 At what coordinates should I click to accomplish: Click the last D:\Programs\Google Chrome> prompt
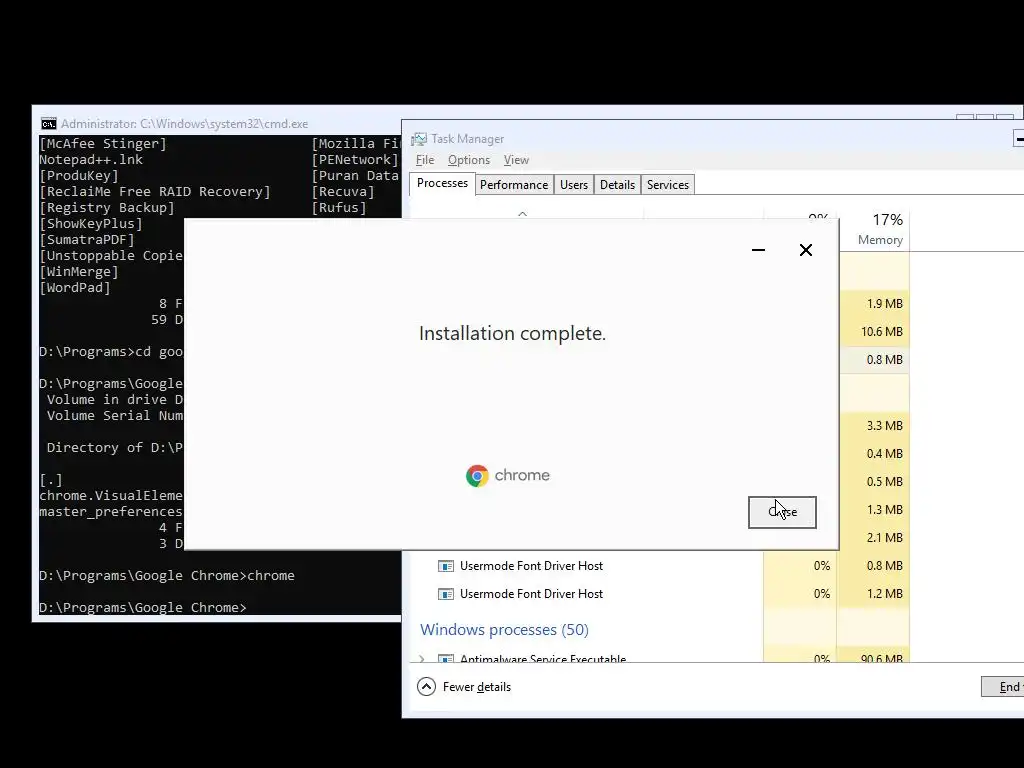pyautogui.click(x=143, y=607)
